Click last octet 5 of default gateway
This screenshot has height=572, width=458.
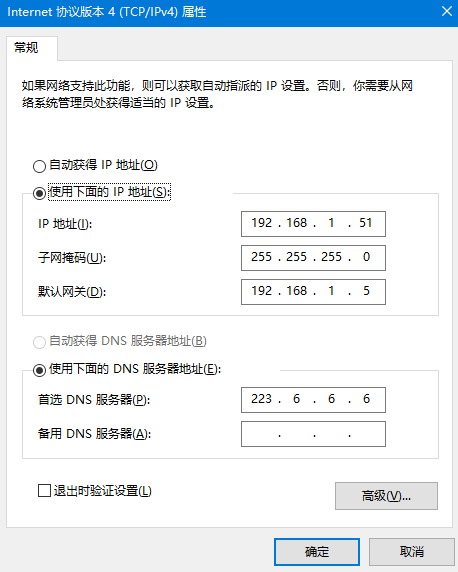pyautogui.click(x=366, y=291)
